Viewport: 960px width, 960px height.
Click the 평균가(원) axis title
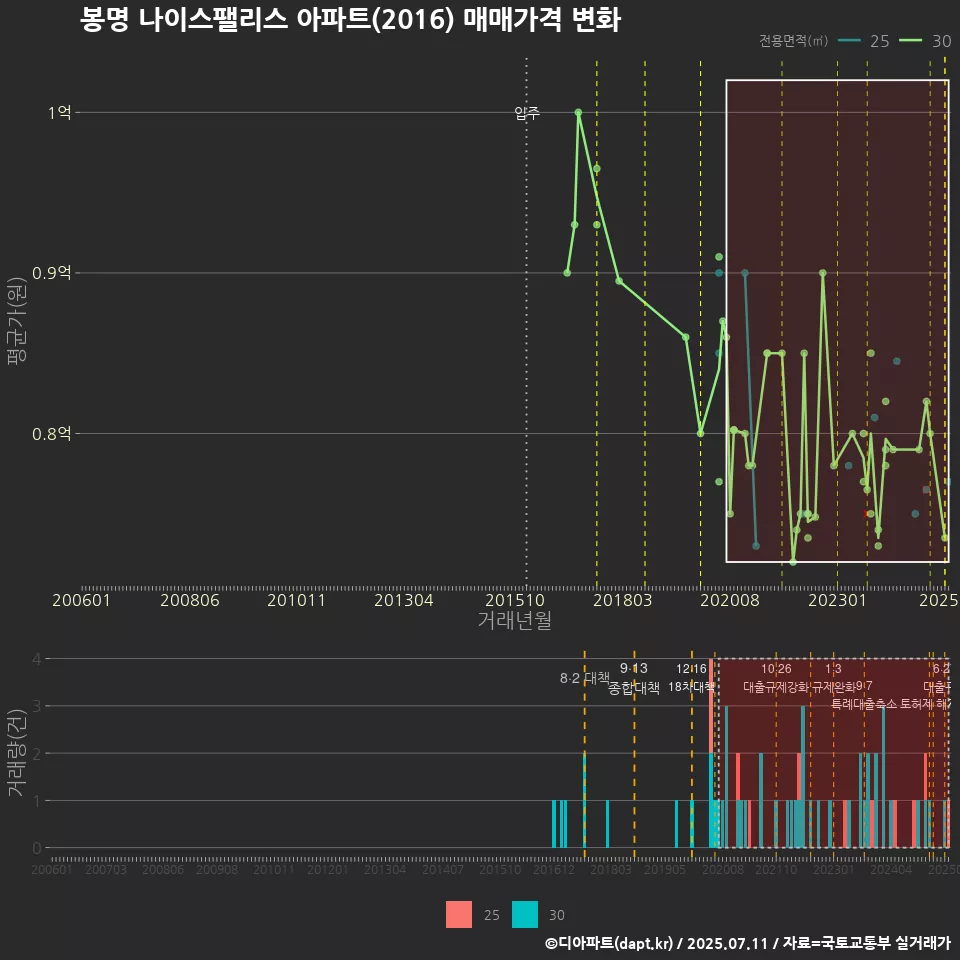pos(16,321)
